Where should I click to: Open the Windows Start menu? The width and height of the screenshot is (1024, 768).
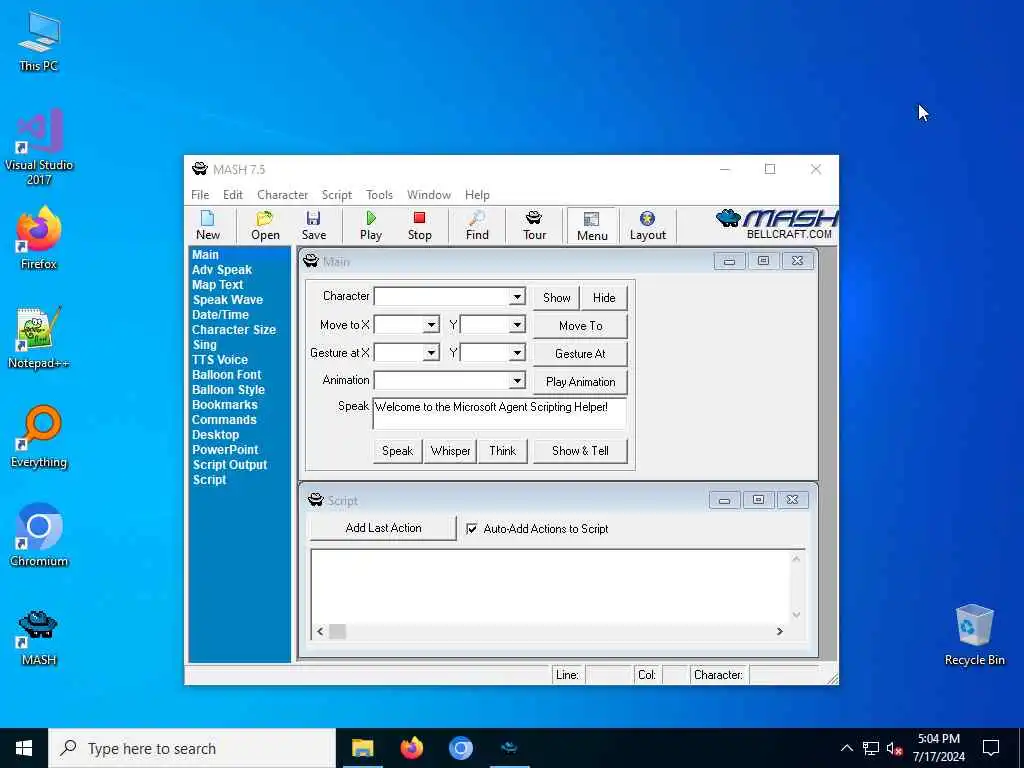[x=24, y=748]
